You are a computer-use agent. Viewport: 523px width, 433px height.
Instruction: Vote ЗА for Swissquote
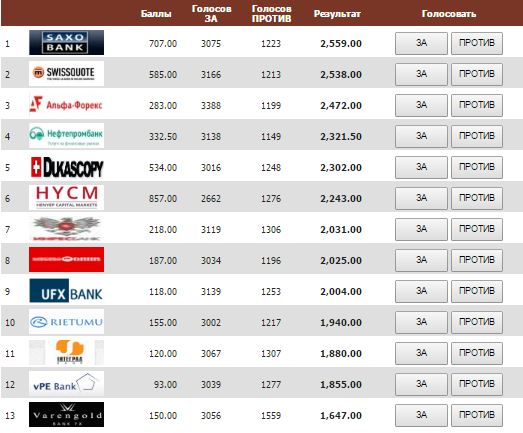pyautogui.click(x=421, y=74)
